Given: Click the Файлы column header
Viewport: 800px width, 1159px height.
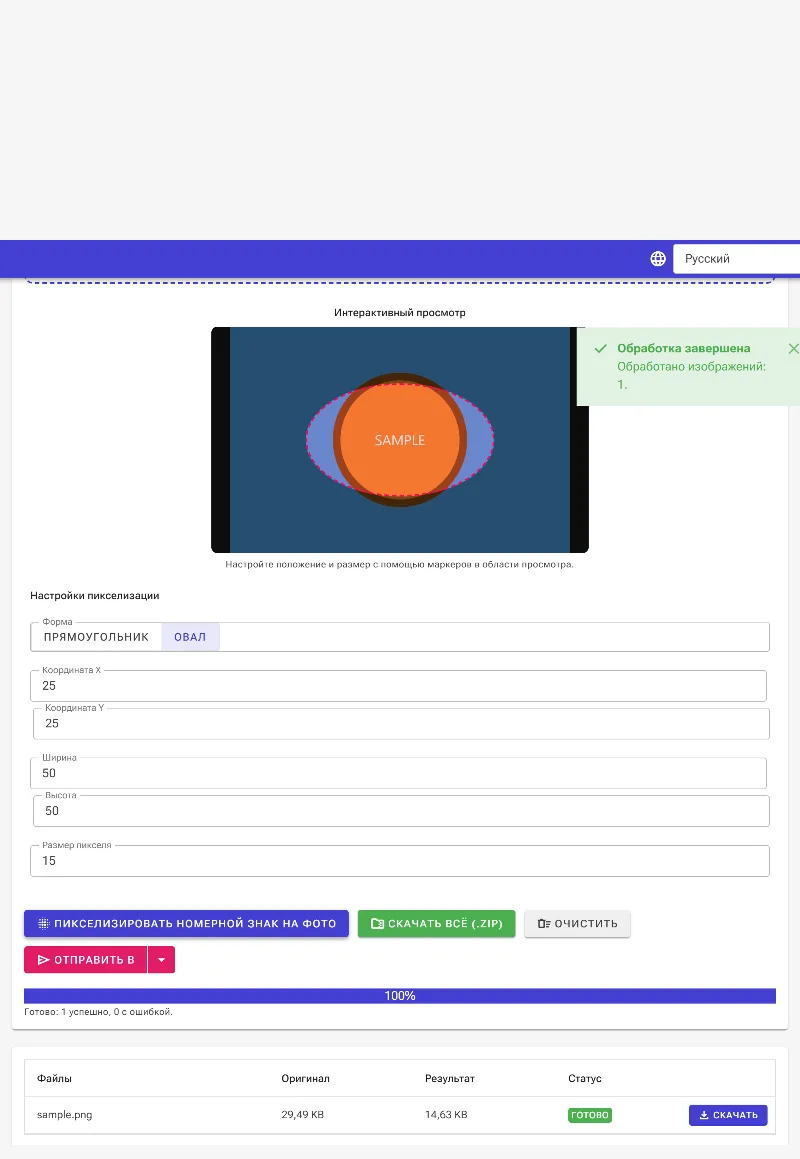Looking at the screenshot, I should tap(54, 1078).
